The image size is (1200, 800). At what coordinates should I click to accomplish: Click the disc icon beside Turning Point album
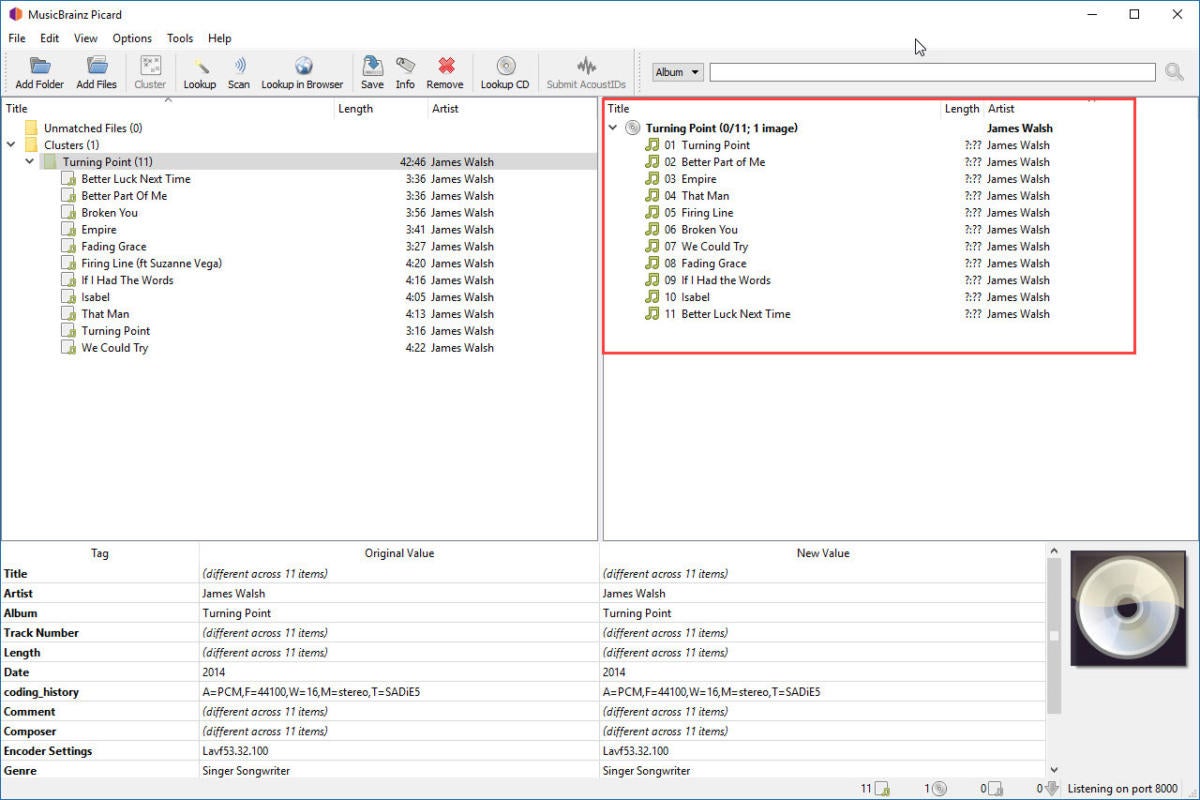pos(632,128)
